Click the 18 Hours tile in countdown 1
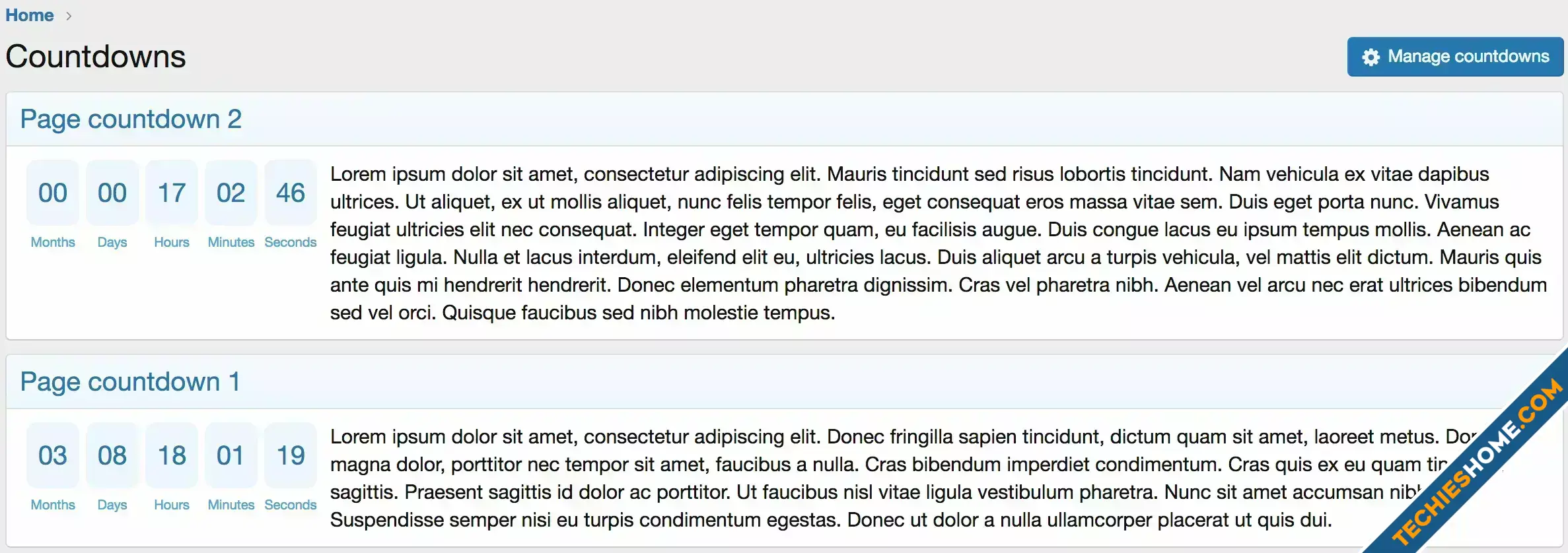The width and height of the screenshot is (1568, 553). [172, 455]
